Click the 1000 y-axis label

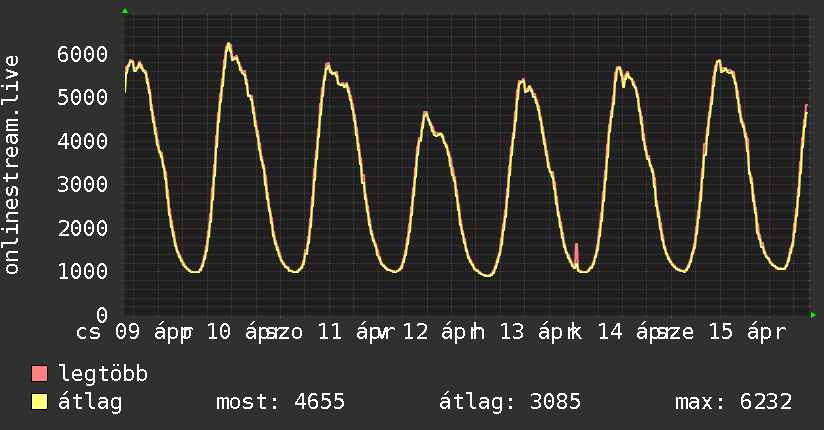click(83, 272)
